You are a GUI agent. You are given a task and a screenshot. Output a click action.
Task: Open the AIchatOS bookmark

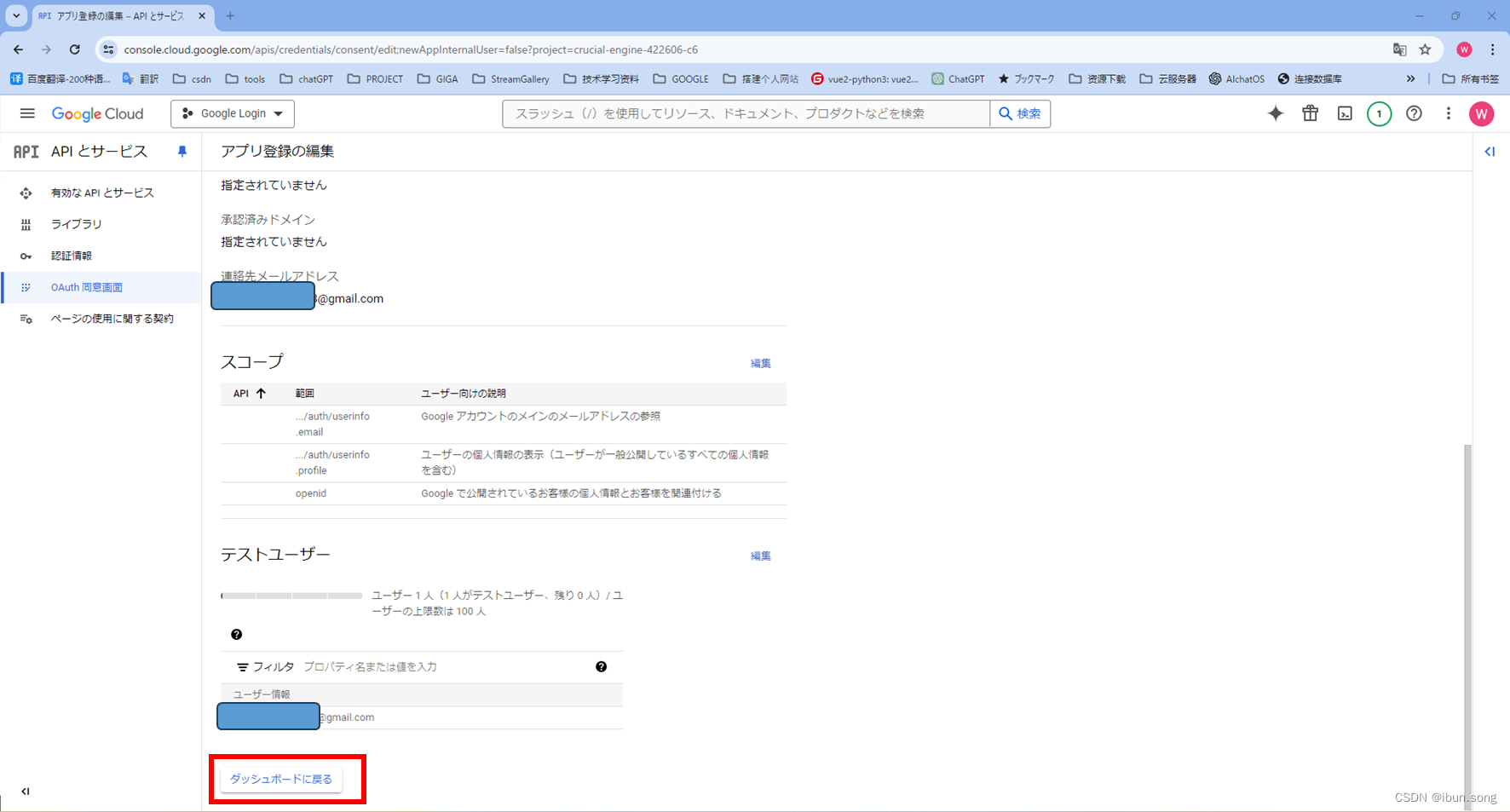[x=1236, y=79]
